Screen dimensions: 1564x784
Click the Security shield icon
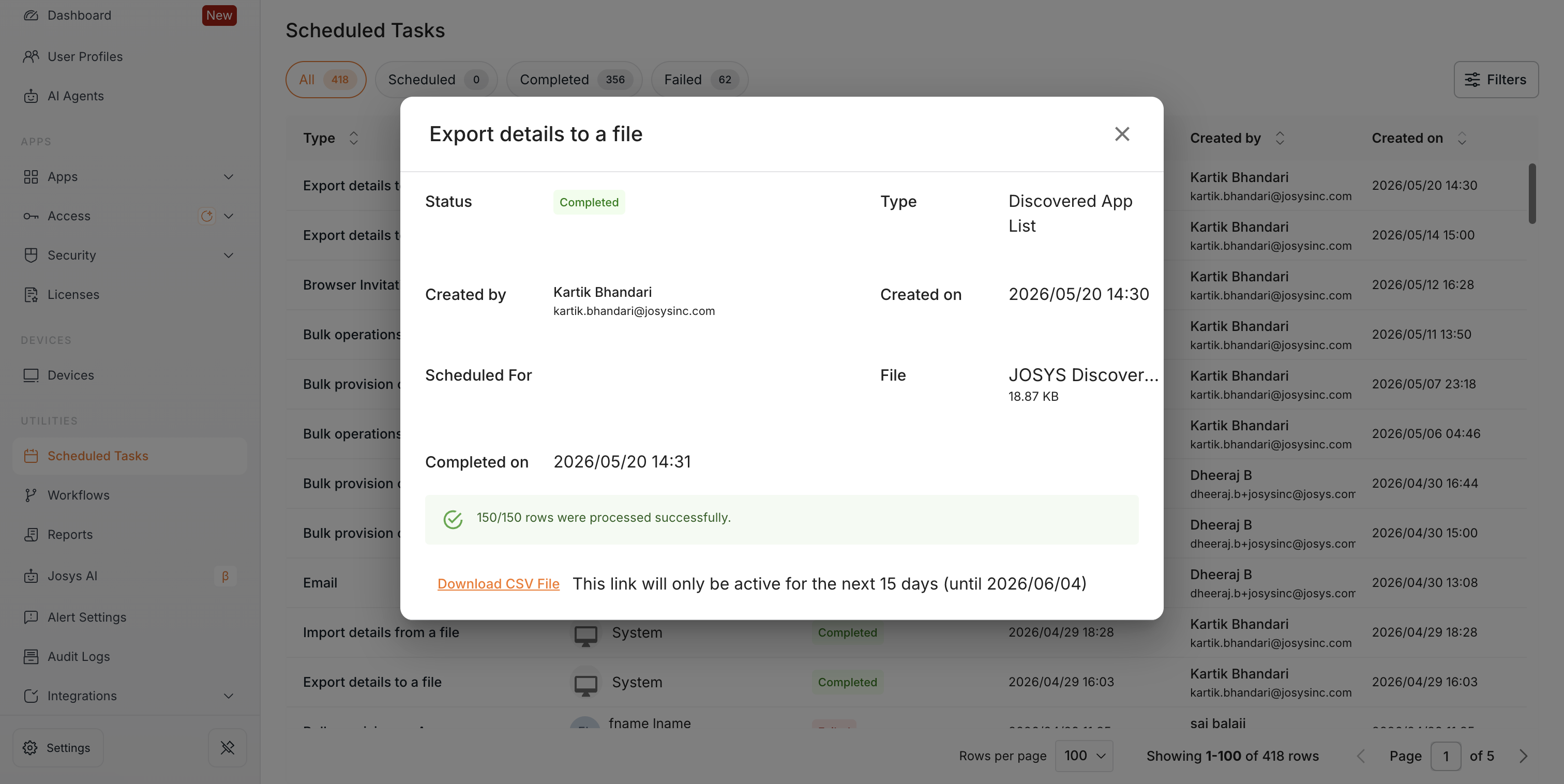[x=31, y=255]
